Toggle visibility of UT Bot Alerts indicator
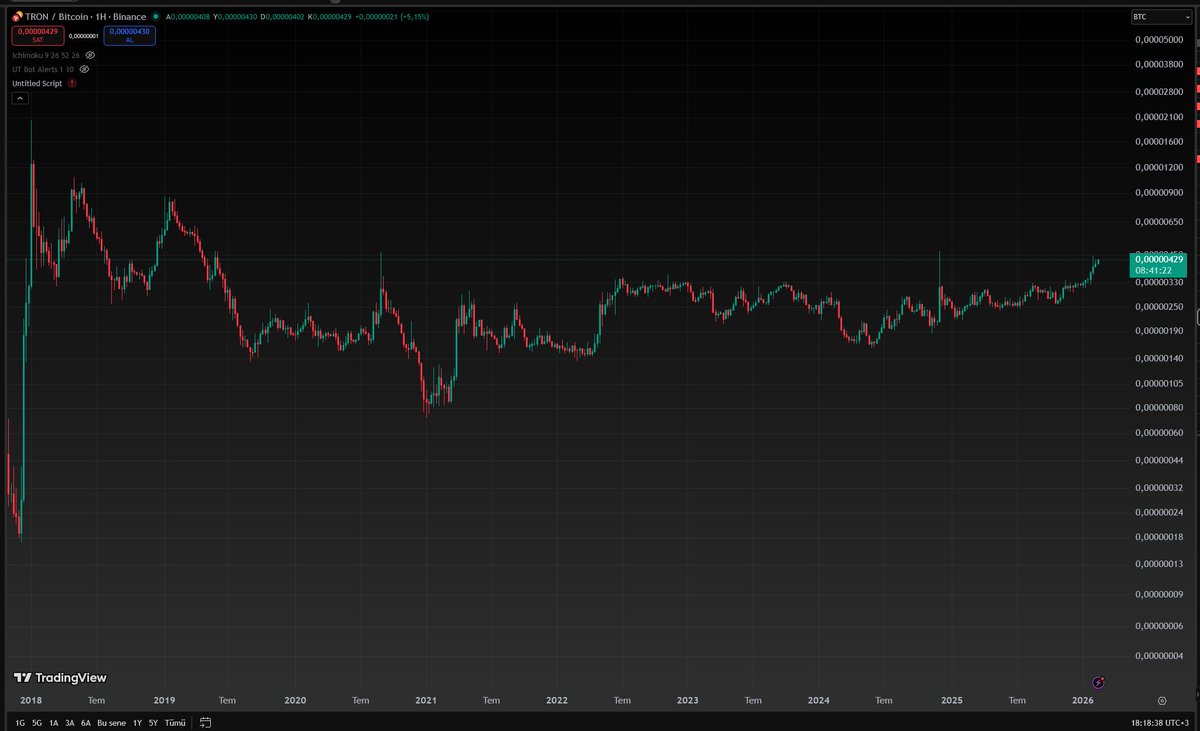 (85, 69)
